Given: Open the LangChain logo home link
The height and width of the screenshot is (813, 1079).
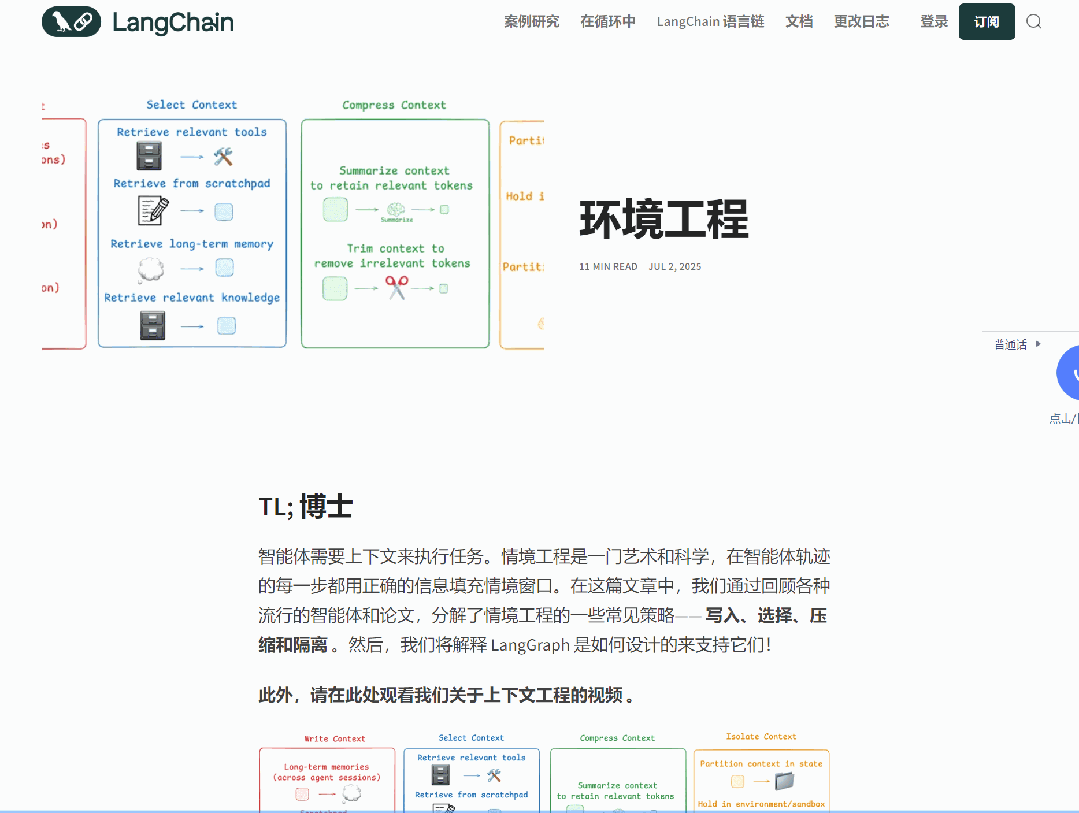Looking at the screenshot, I should 138,21.
